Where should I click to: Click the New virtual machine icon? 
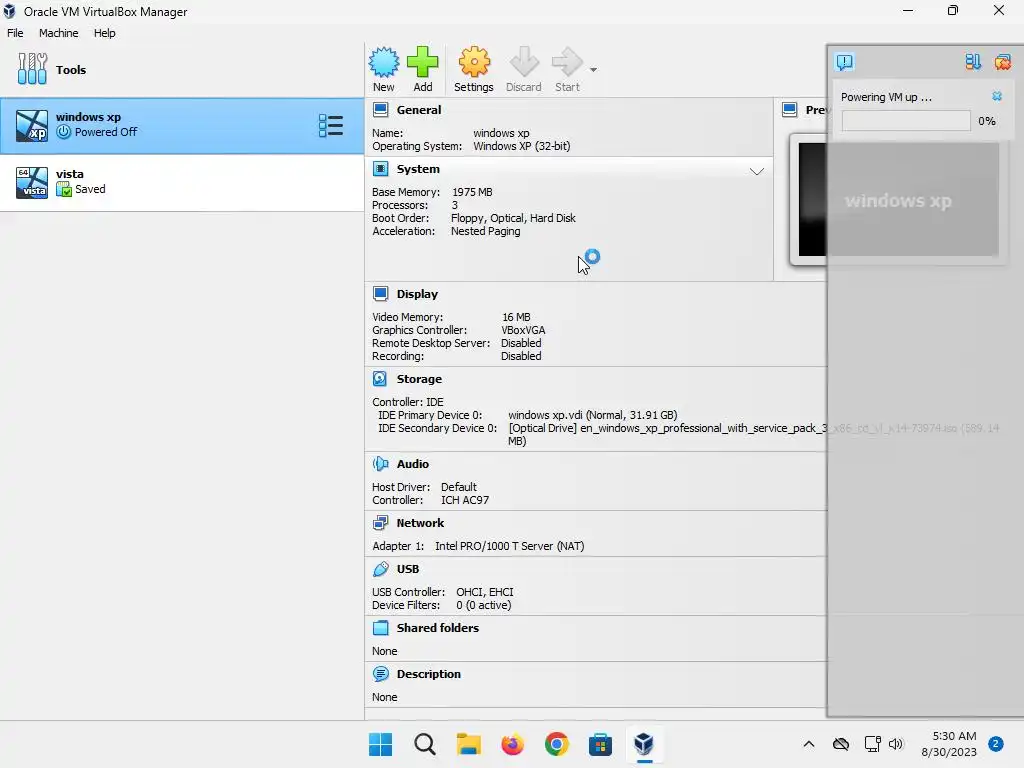383,62
